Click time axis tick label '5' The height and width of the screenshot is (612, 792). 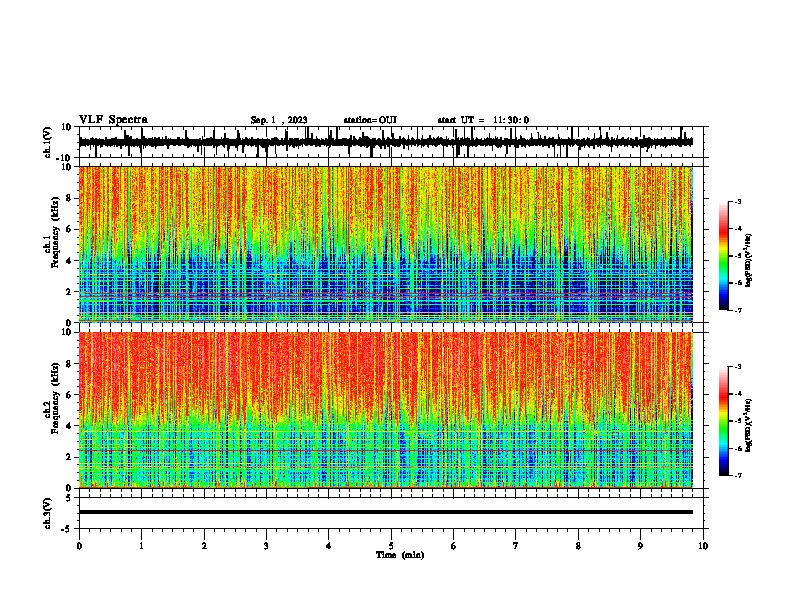(391, 546)
